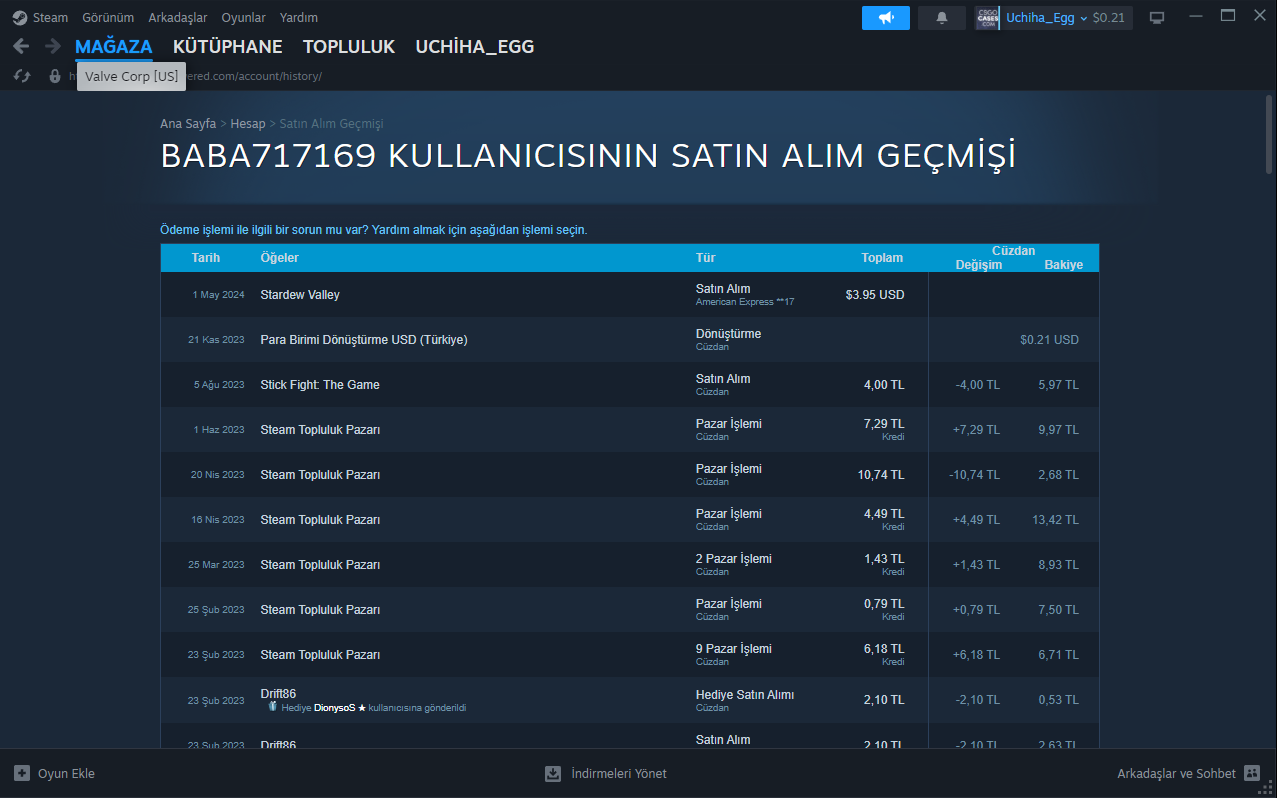Select the Stardew Valley purchase row
The height and width of the screenshot is (798, 1277).
pos(630,295)
